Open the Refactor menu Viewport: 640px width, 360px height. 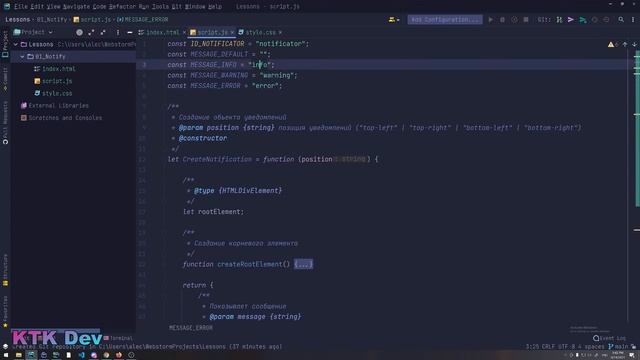click(x=122, y=7)
